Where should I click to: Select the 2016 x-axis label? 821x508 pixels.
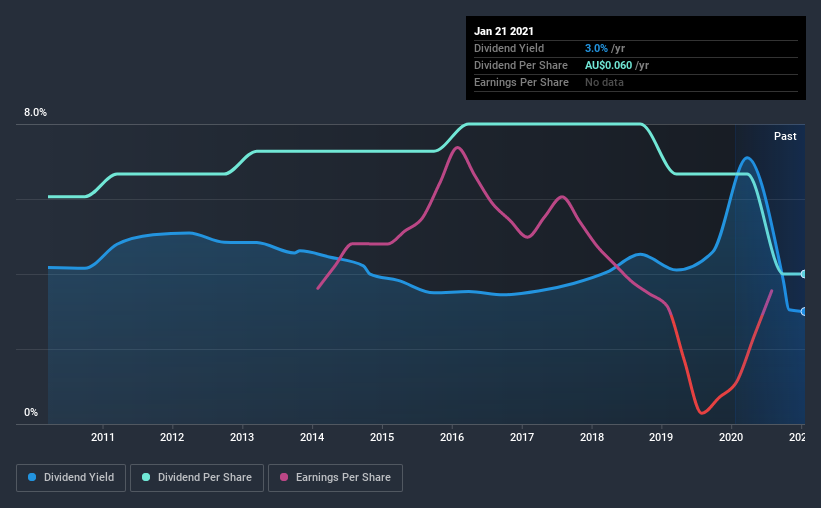(x=452, y=437)
